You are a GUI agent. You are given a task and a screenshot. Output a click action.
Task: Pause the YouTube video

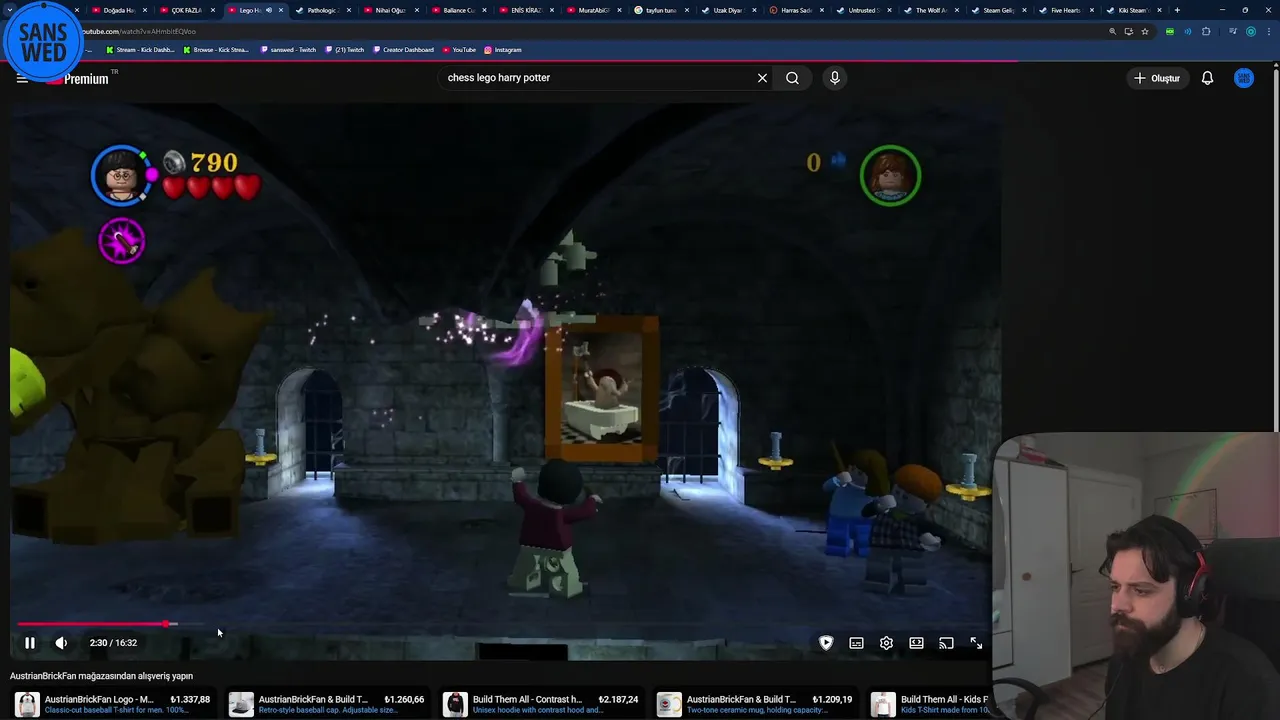(x=29, y=643)
